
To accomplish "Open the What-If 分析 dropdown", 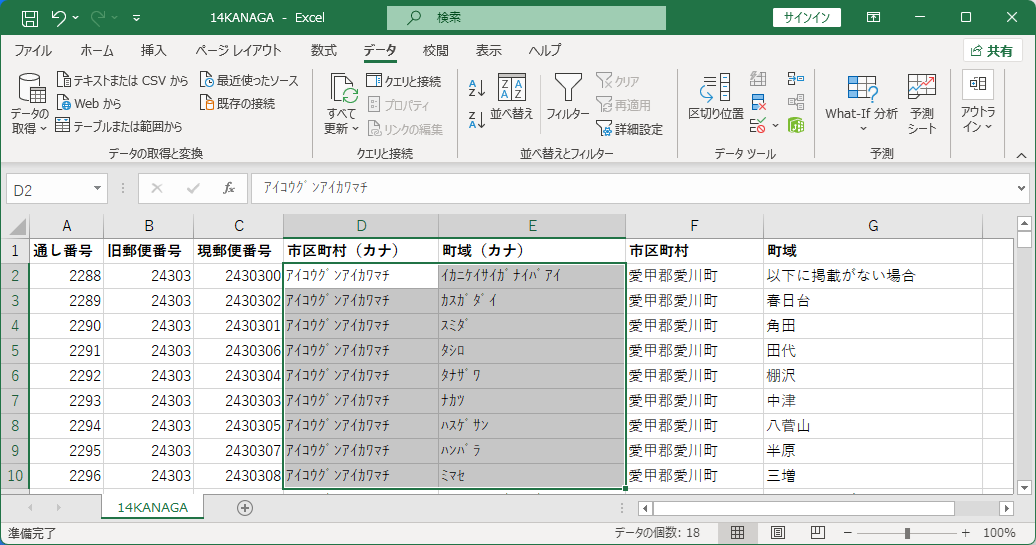I will [x=862, y=103].
